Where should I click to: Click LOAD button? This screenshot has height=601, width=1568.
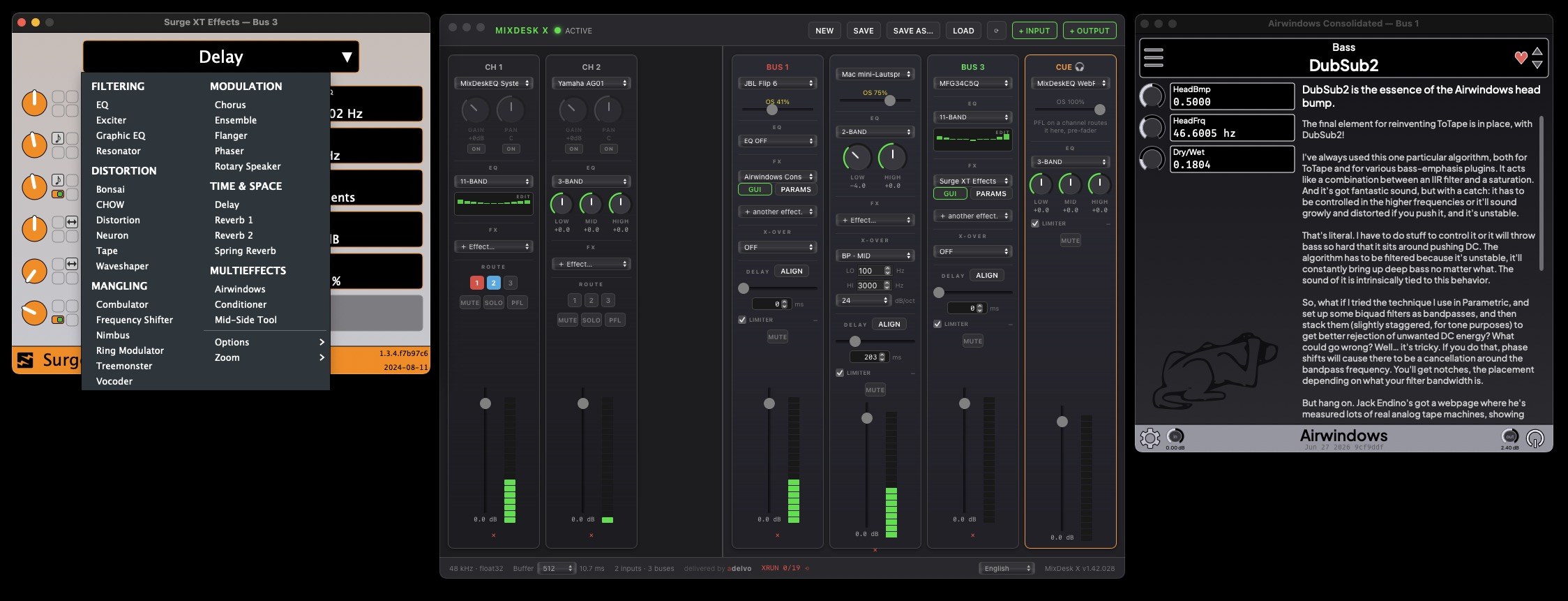tap(963, 31)
